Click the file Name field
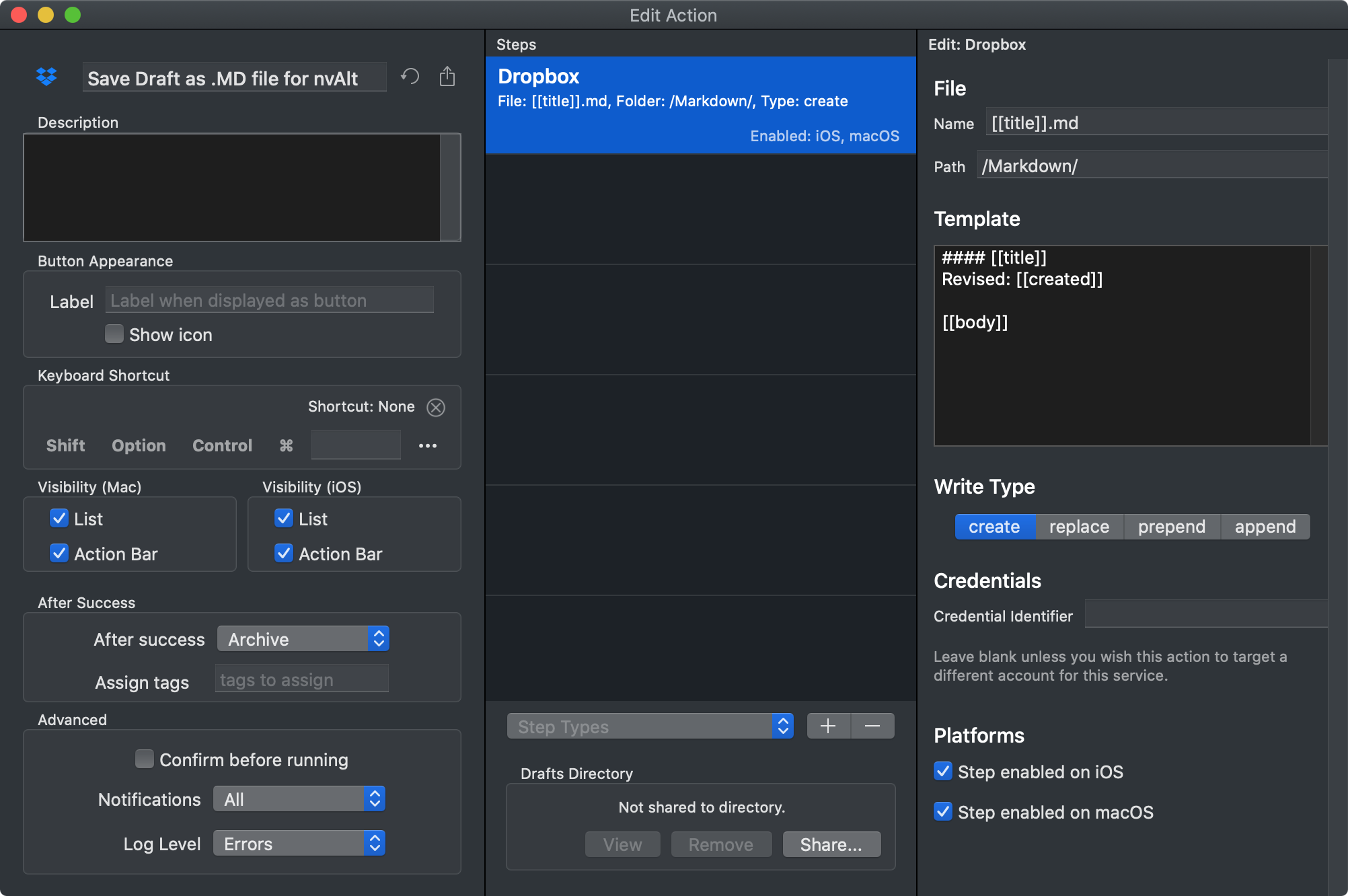This screenshot has height=896, width=1348. pos(1157,122)
